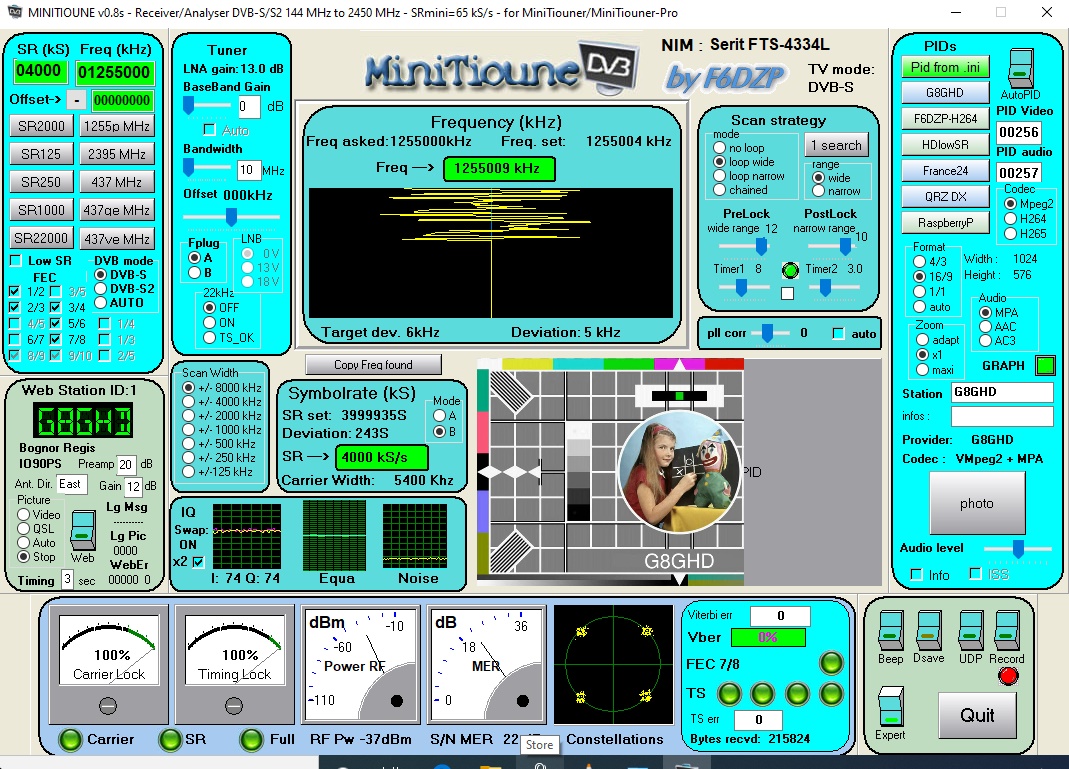
Task: Click the FEC 7/8 green LED
Action: coord(831,663)
